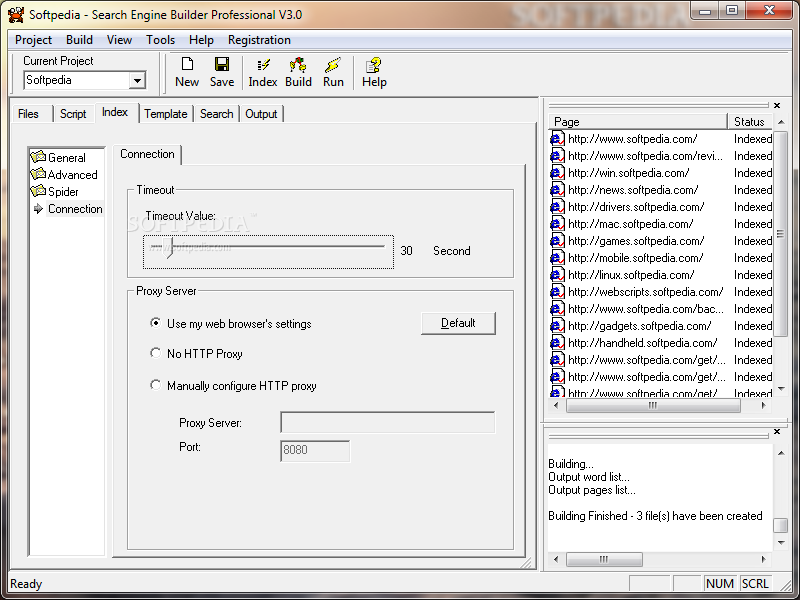Click page icon for http://www.softpedia.com/
The width and height of the screenshot is (800, 600).
pyautogui.click(x=557, y=139)
